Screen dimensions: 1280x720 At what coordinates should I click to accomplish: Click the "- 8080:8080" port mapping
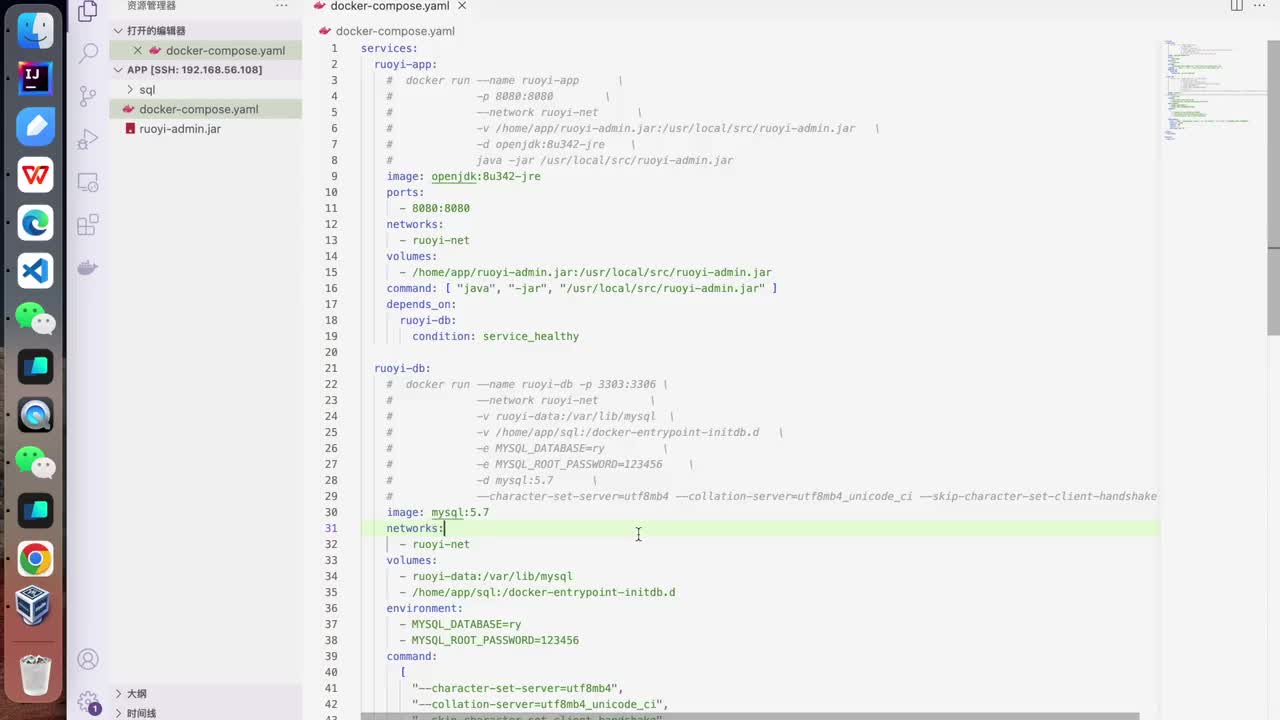point(434,208)
